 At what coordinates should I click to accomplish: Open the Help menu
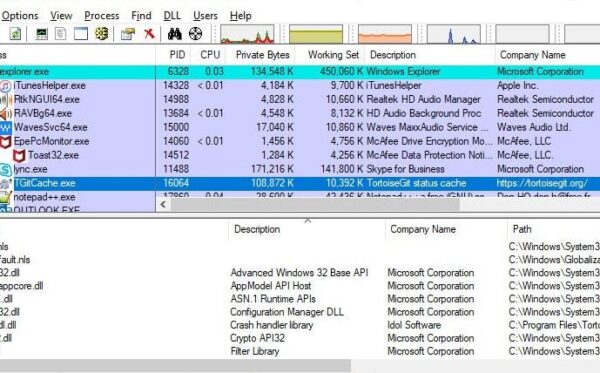(x=241, y=16)
